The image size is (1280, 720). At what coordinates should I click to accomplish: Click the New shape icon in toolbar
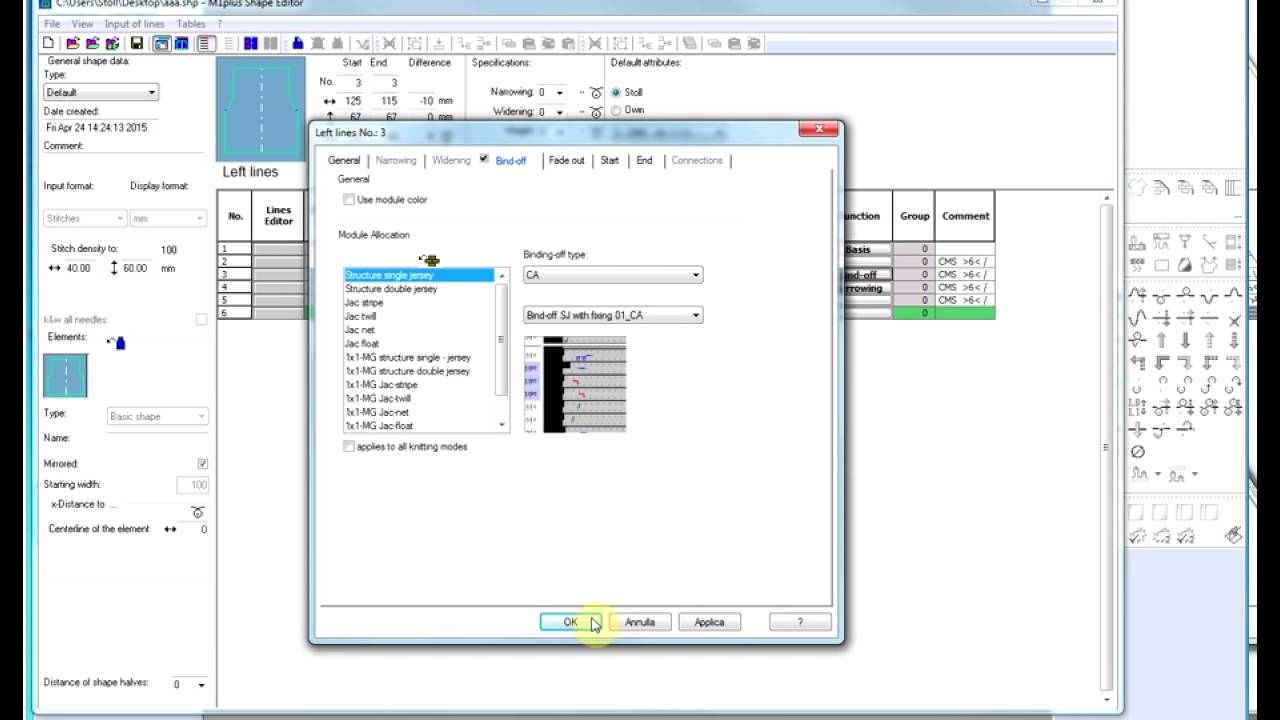click(x=48, y=43)
